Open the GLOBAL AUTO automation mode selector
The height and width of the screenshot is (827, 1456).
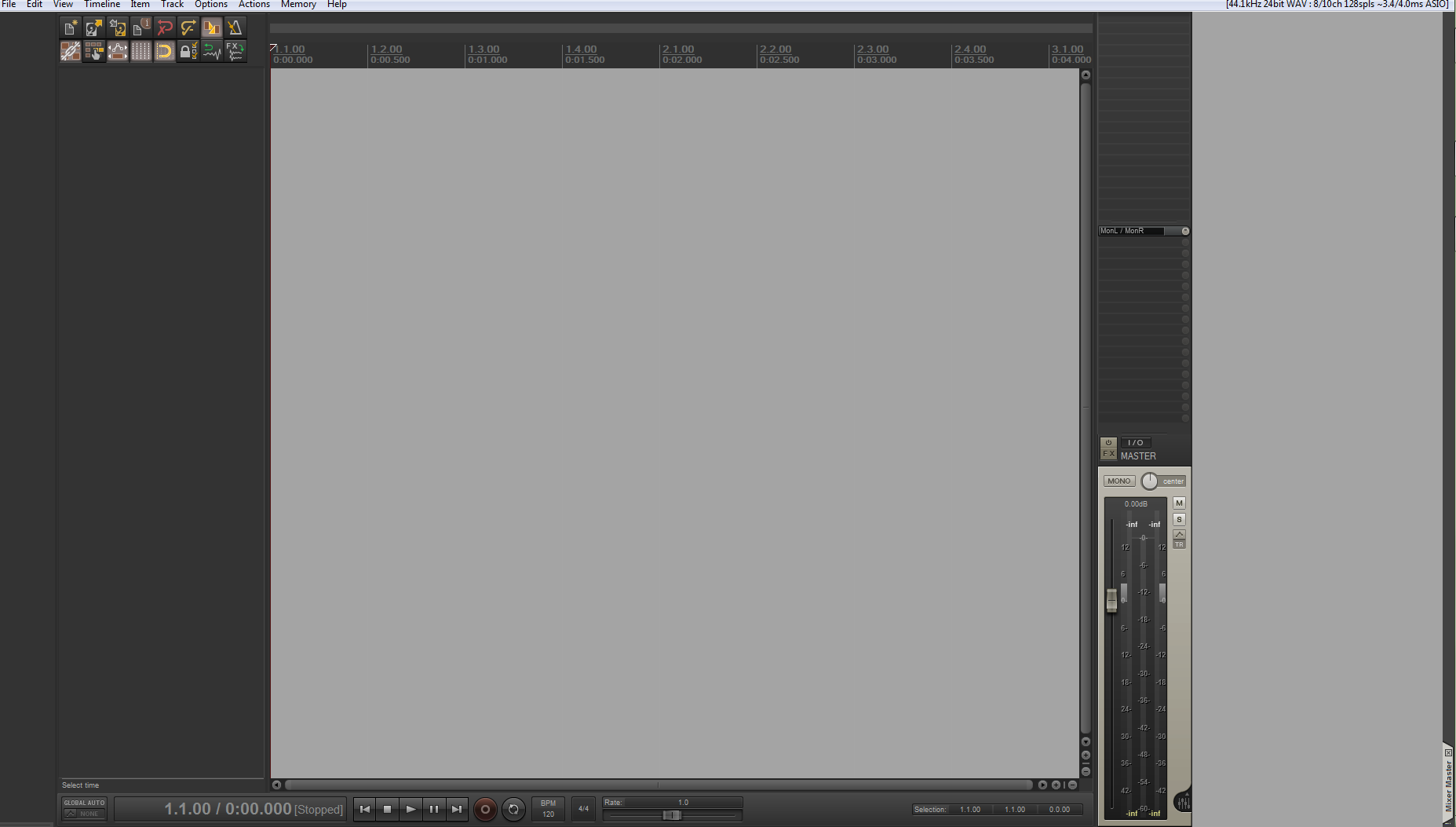[x=84, y=808]
